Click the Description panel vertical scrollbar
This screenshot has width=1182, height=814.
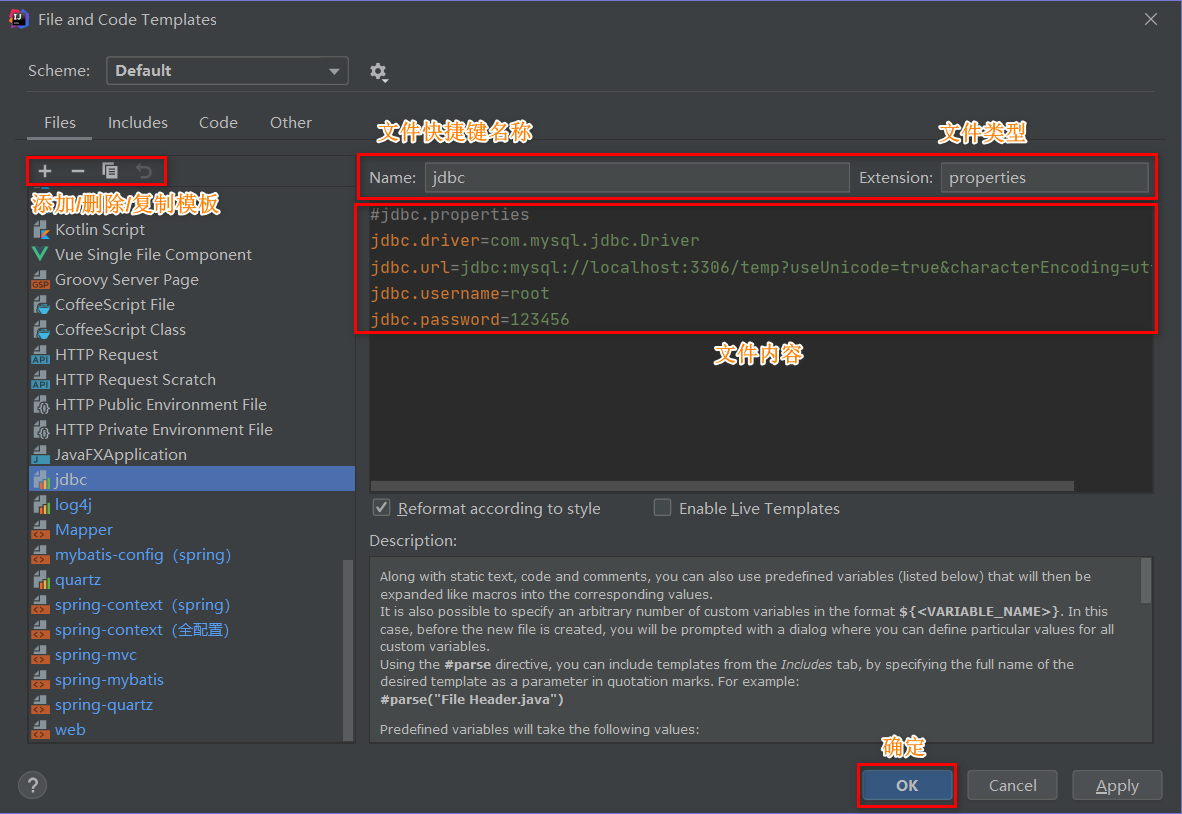1146,580
